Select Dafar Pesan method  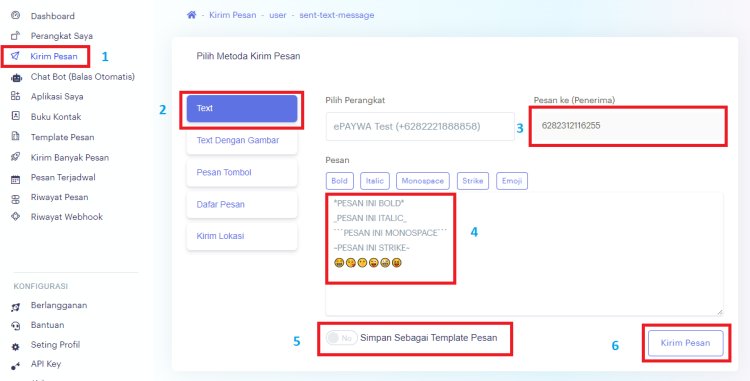point(242,205)
